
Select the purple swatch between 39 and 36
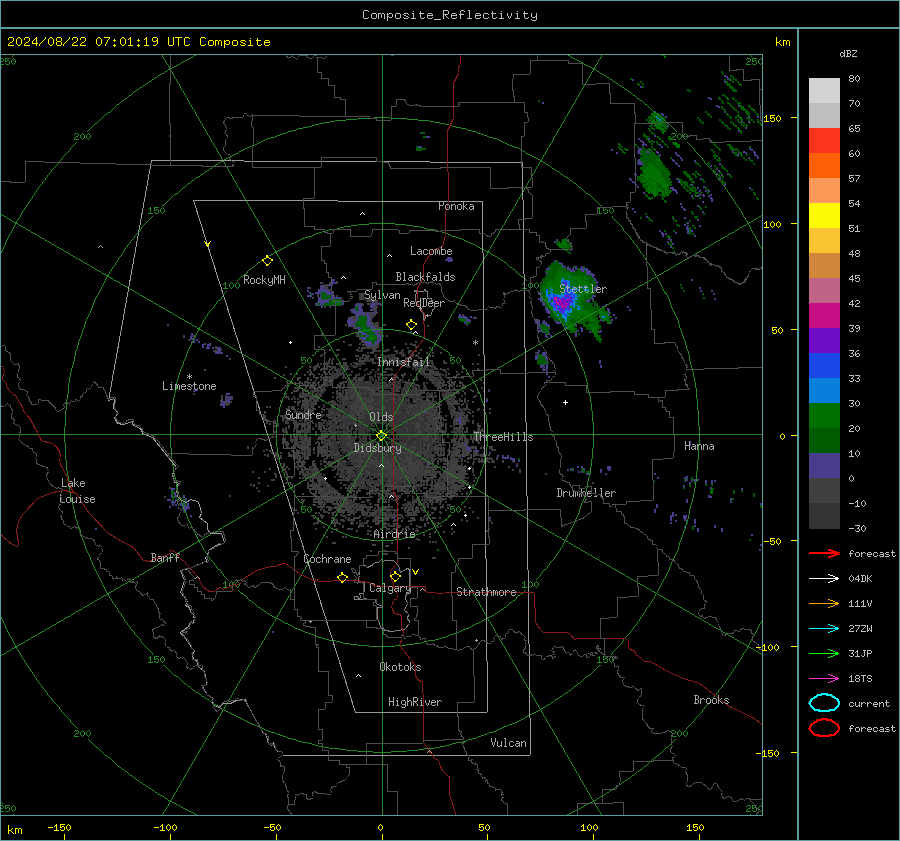coord(824,341)
